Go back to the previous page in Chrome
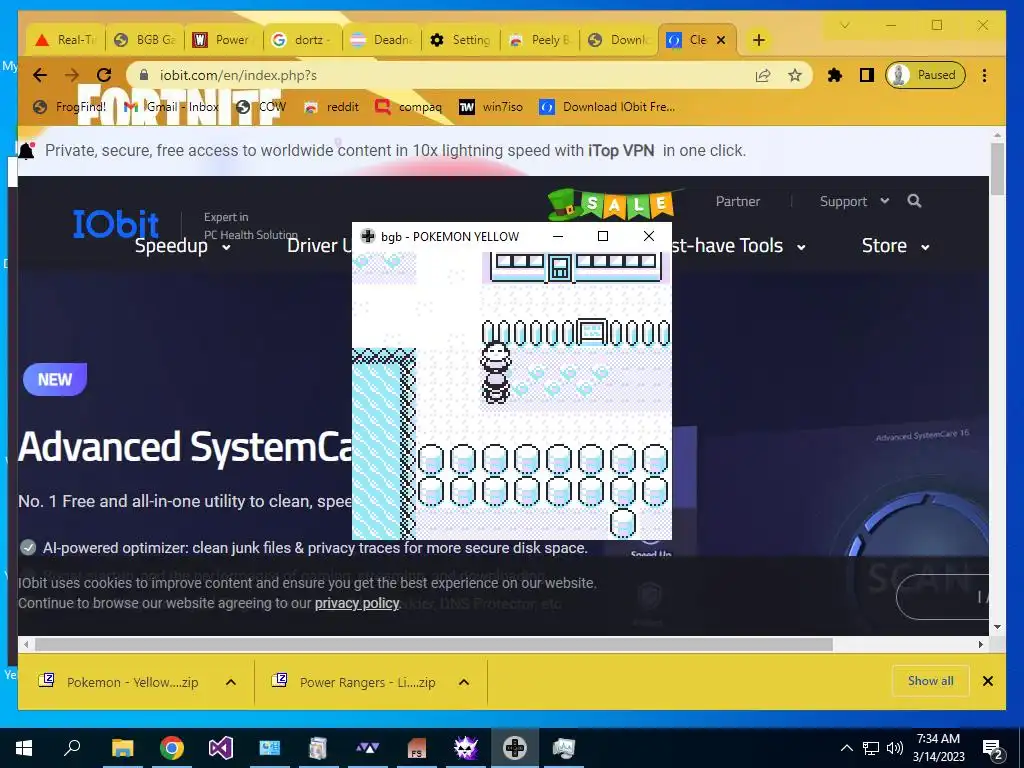Screen dimensions: 1024x768 [x=40, y=75]
